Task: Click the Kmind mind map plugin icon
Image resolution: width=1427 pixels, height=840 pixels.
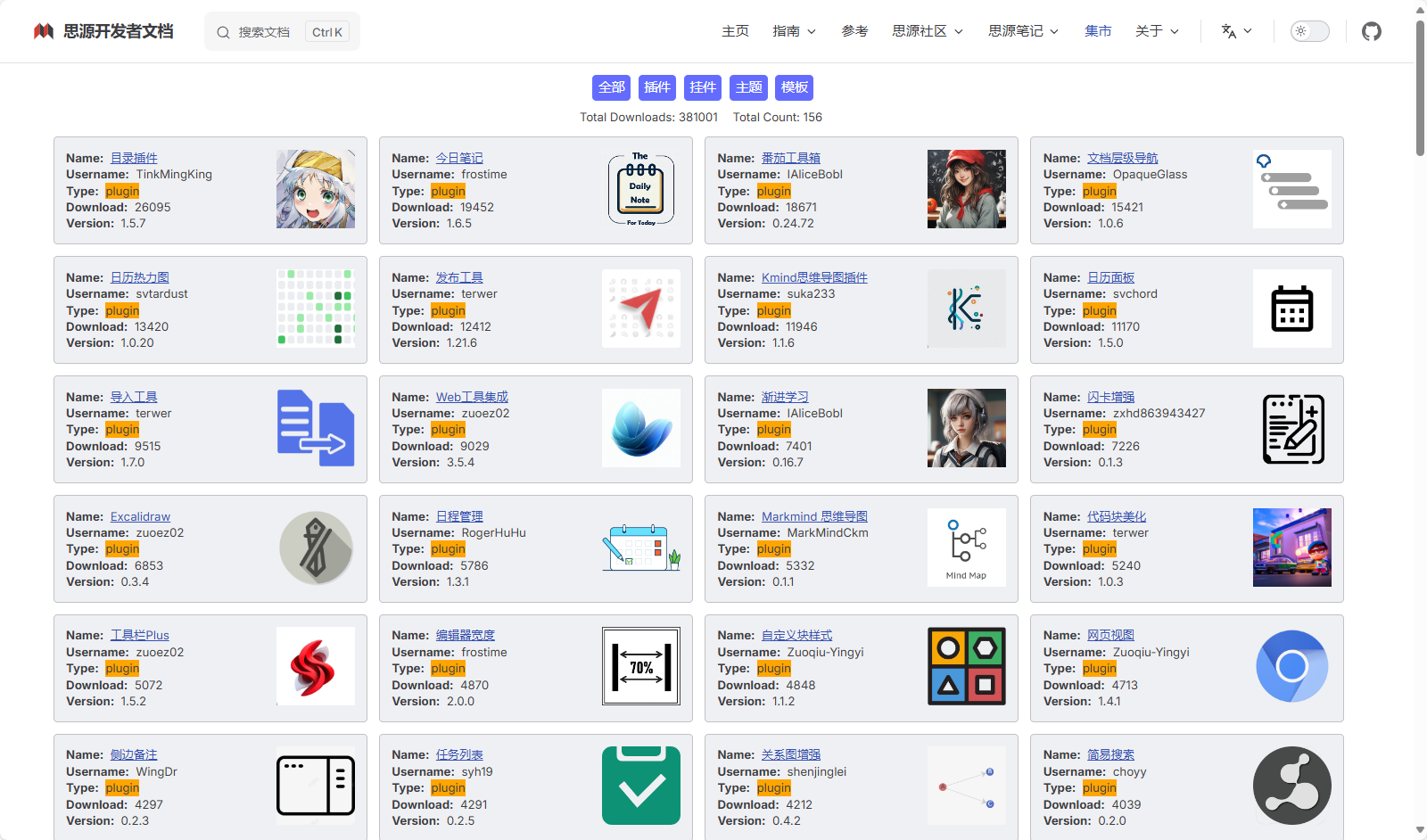Action: [x=967, y=309]
